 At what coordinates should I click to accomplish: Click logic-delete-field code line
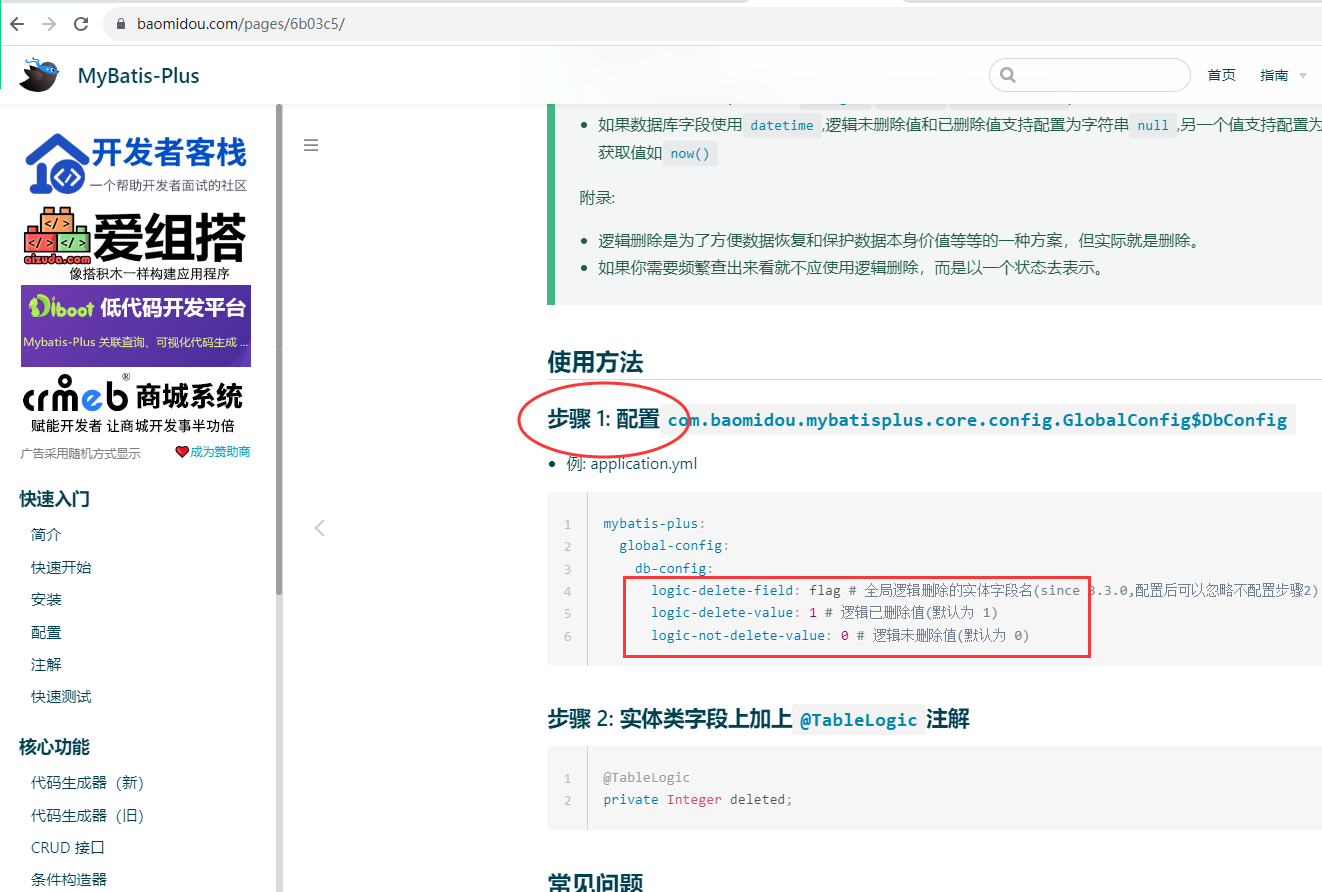[985, 590]
